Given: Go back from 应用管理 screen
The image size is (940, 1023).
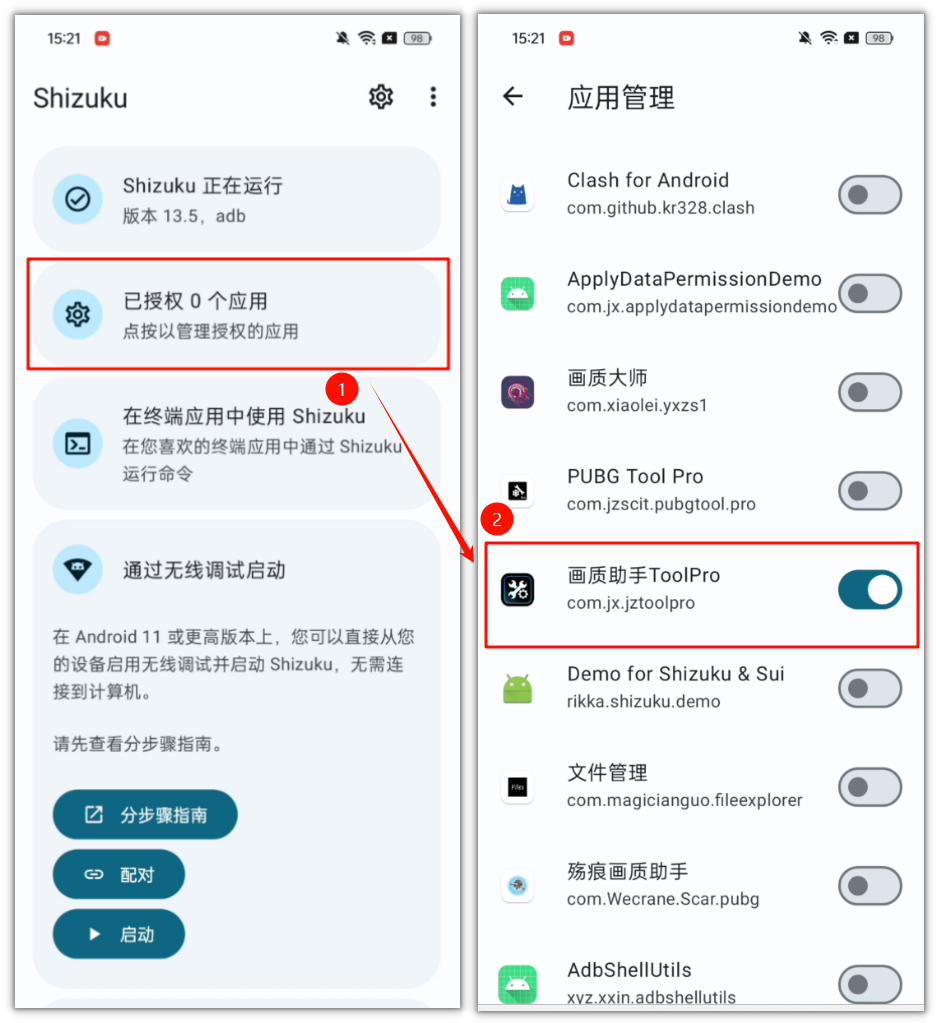Looking at the screenshot, I should pos(513,97).
